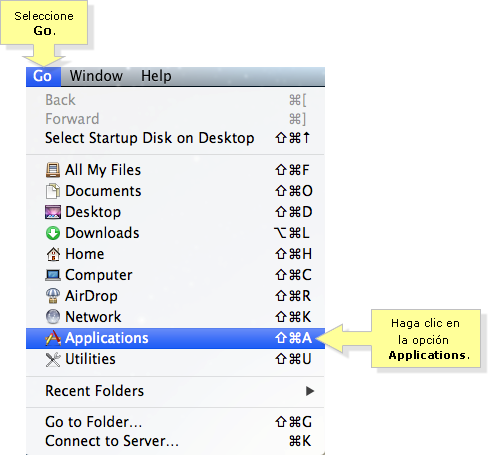
Task: Click the Haga clic en Applications callout
Action: 426,339
